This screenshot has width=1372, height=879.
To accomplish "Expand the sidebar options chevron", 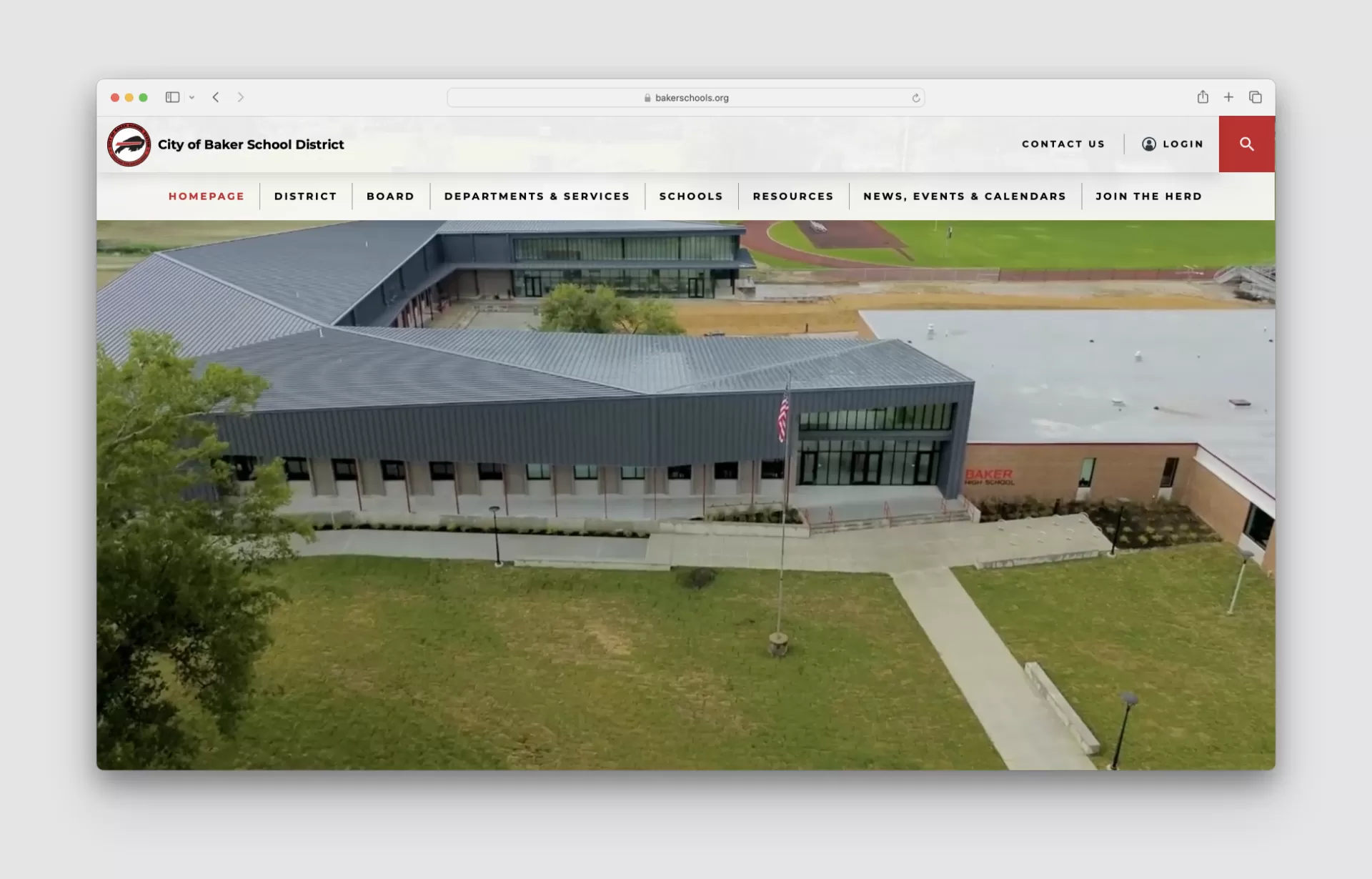I will [x=192, y=97].
